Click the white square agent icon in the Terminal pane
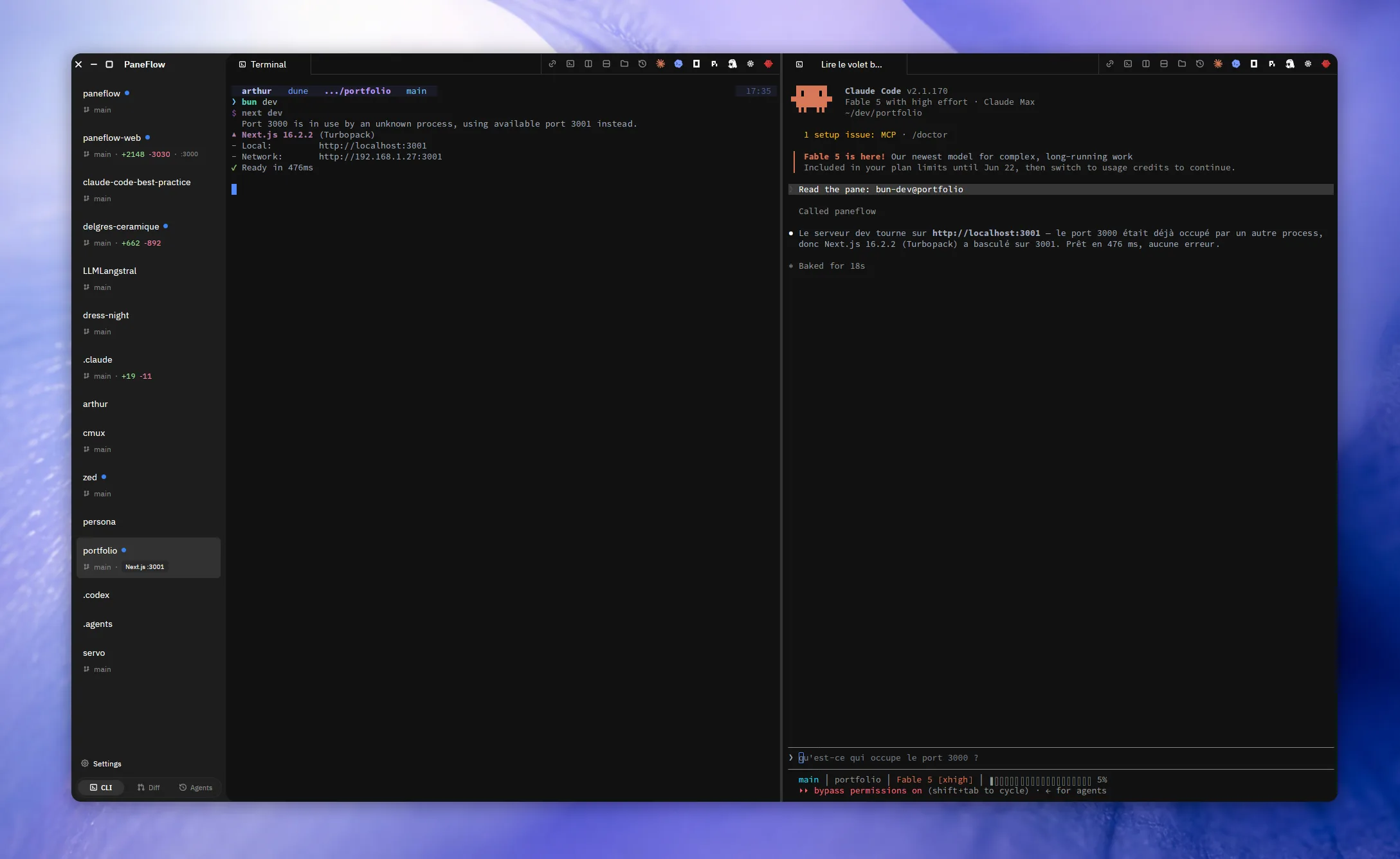 pos(696,64)
